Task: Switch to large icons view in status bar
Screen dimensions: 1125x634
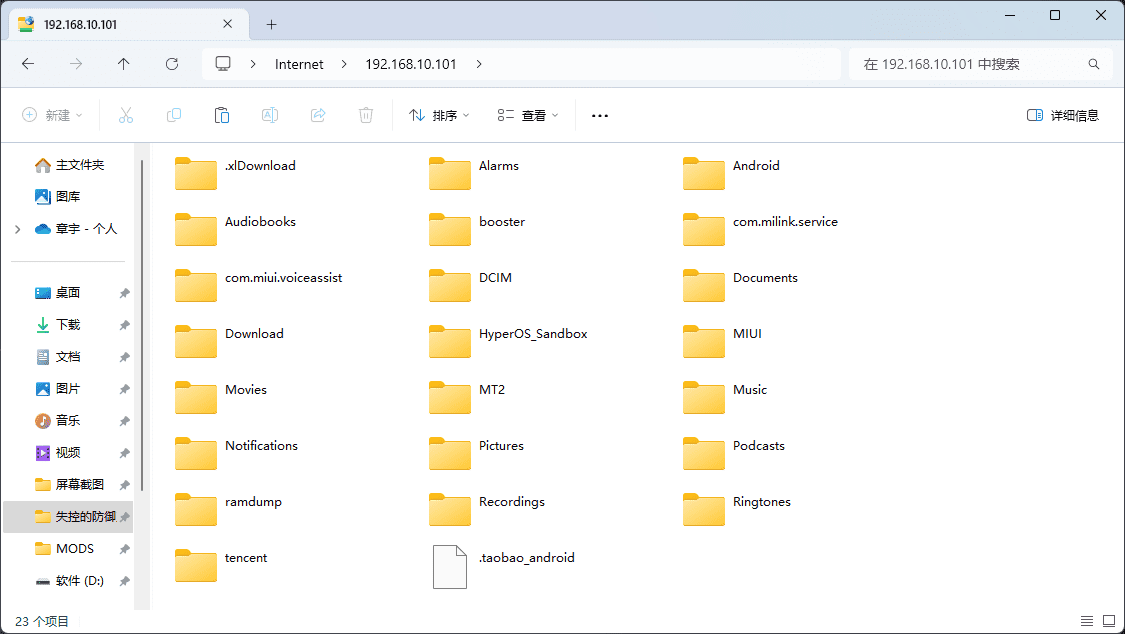Action: point(1109,621)
